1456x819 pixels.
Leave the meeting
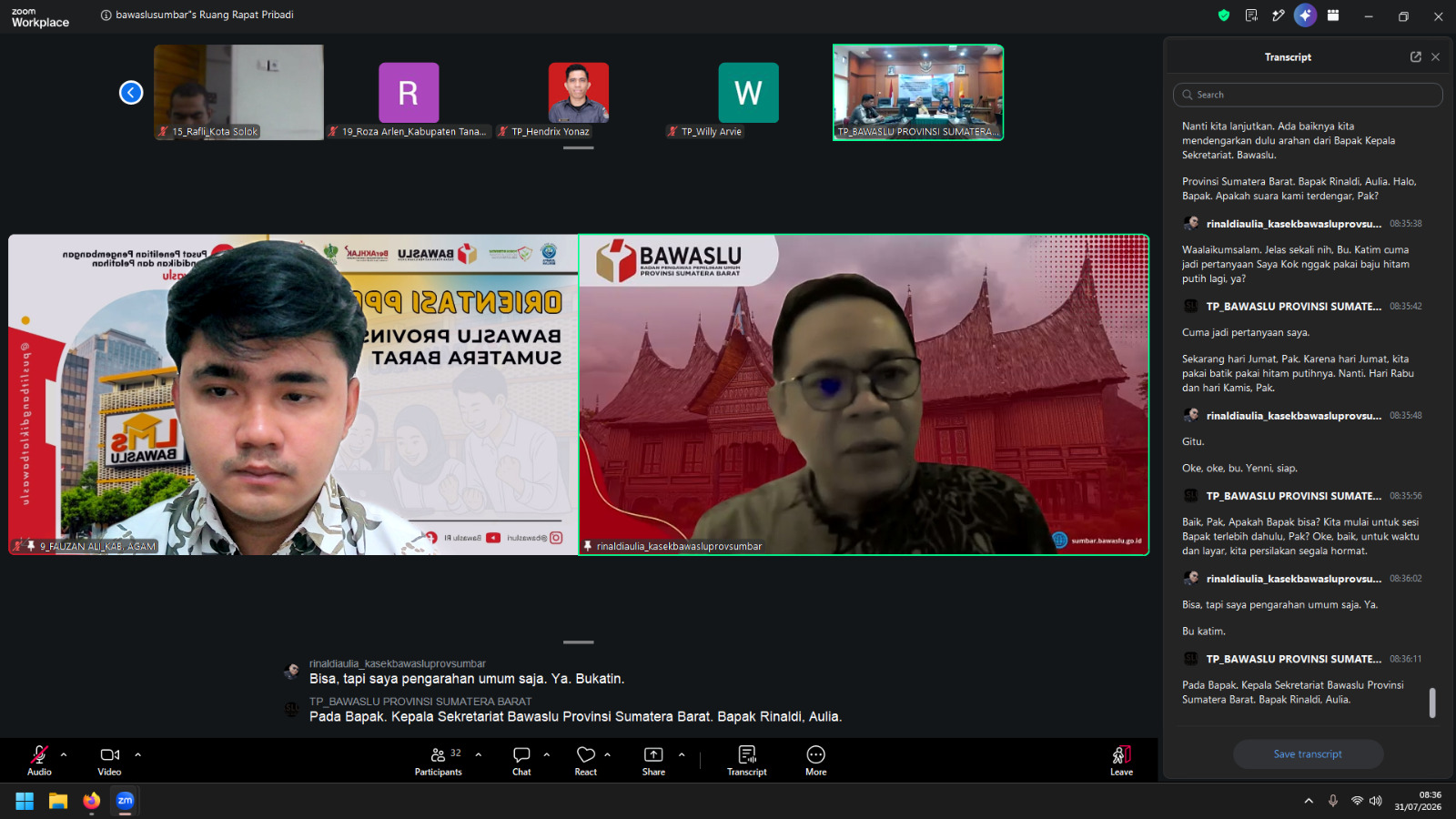pos(1121,760)
